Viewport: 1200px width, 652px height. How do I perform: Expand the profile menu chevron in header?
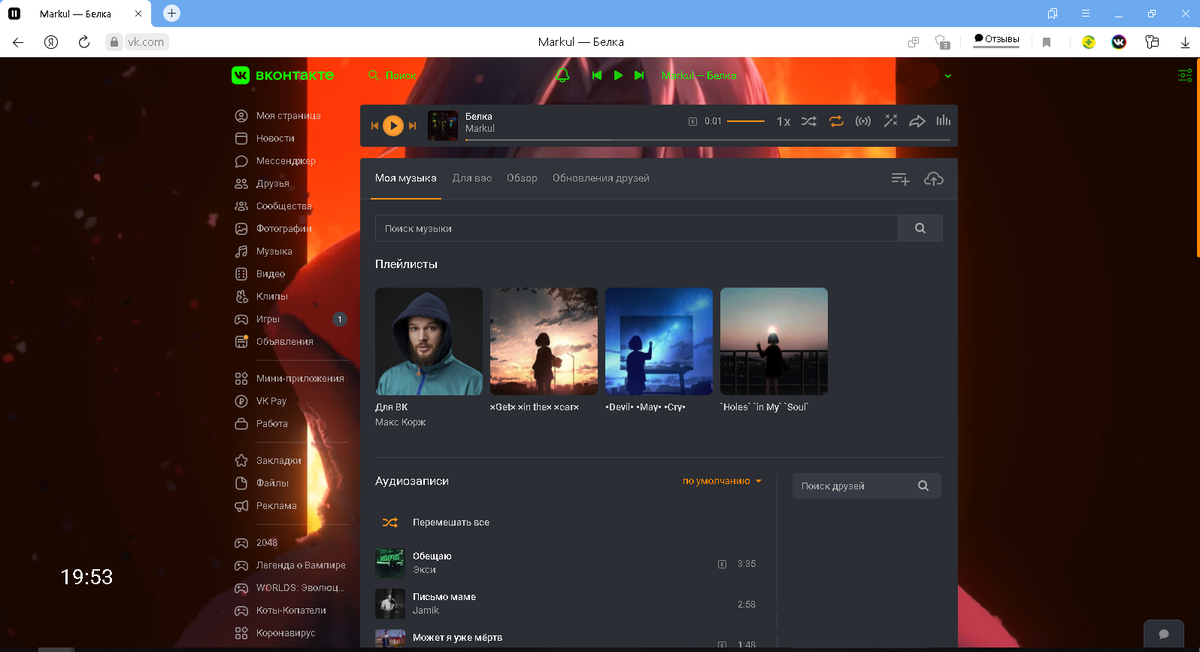(x=948, y=76)
